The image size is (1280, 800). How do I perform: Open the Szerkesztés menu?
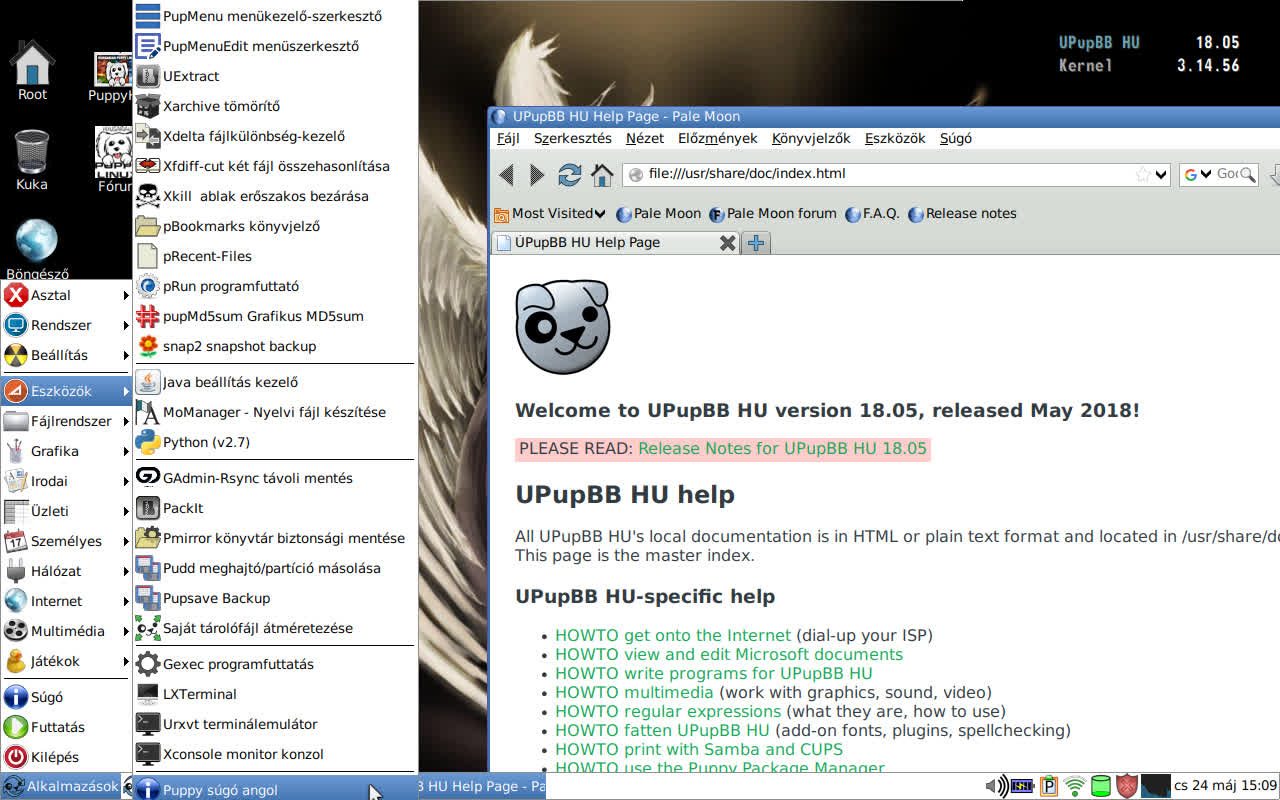[x=573, y=138]
